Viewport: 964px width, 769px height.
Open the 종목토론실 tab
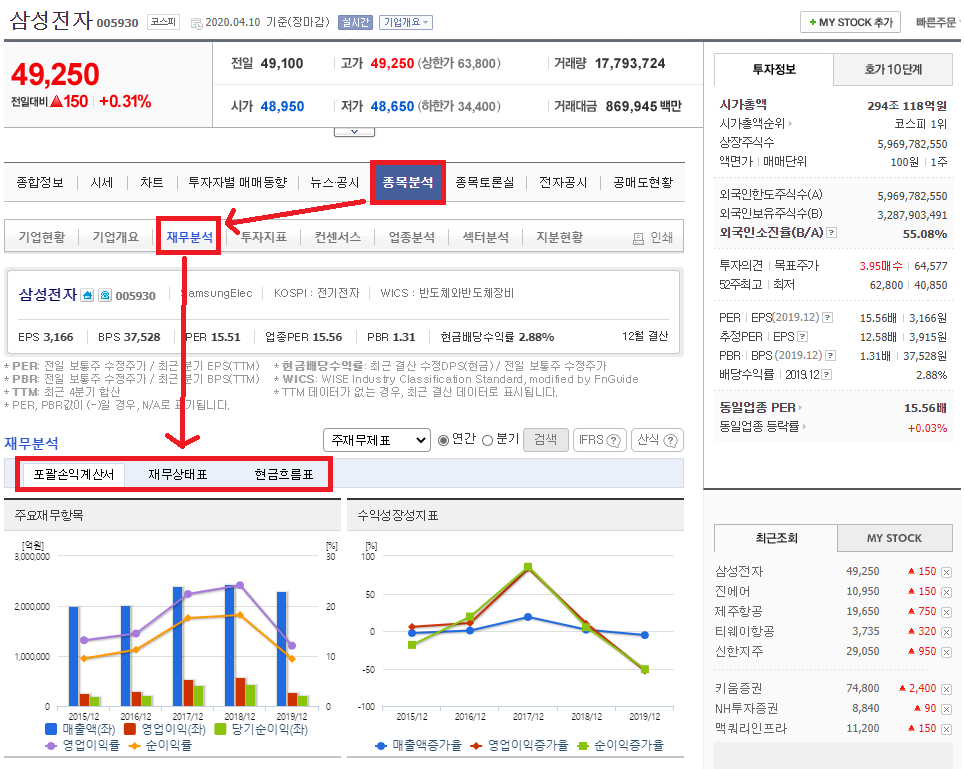[x=484, y=183]
